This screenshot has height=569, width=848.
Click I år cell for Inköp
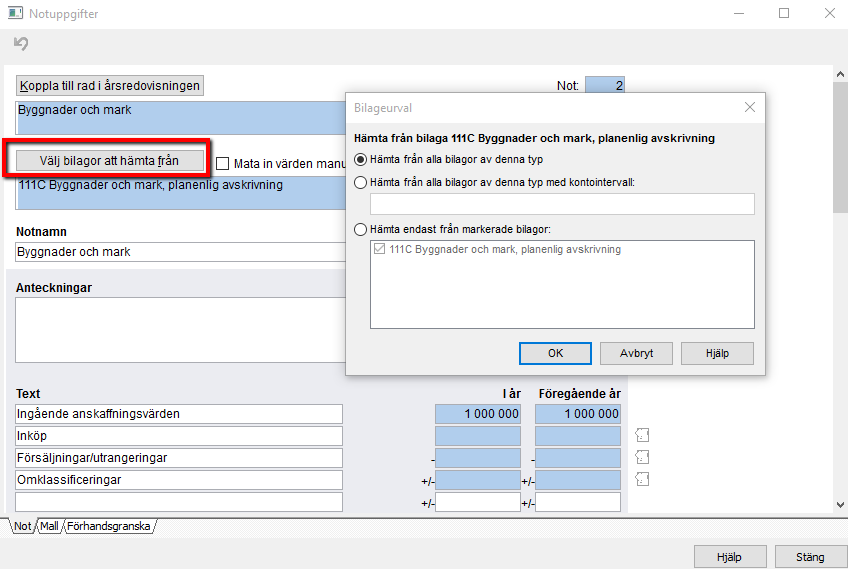pyautogui.click(x=478, y=436)
